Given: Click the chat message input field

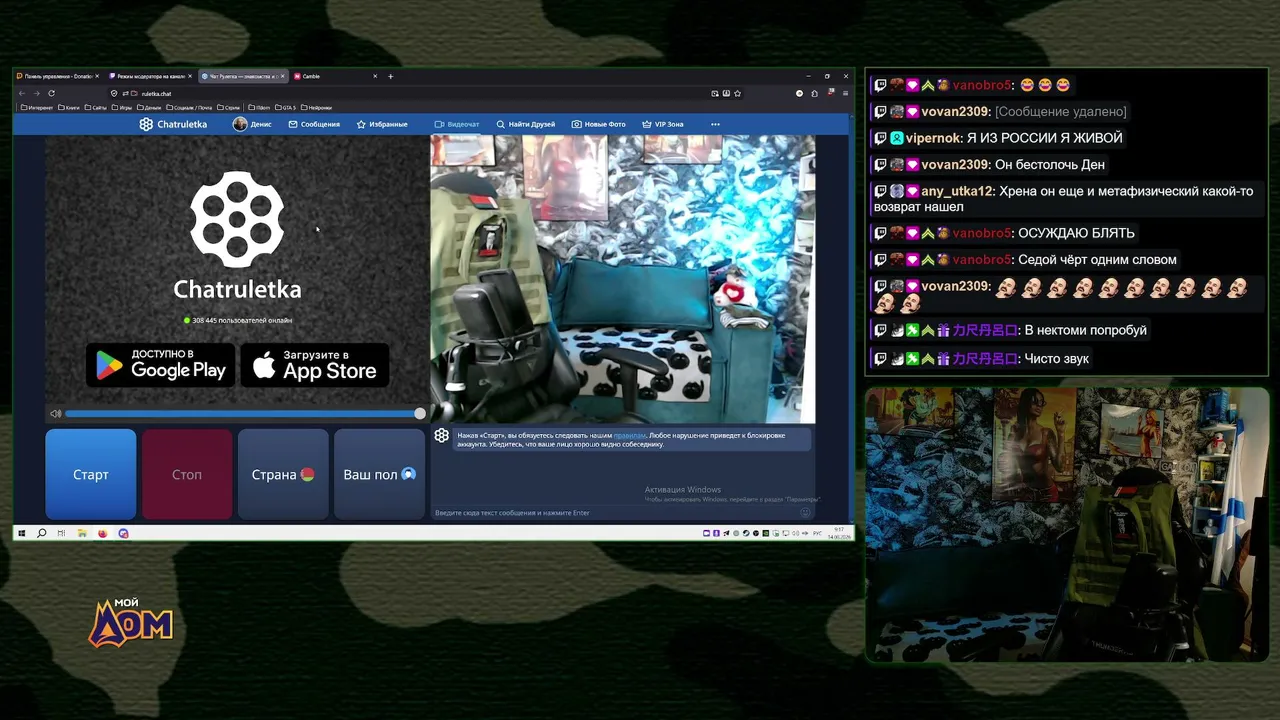Looking at the screenshot, I should click(615, 513).
